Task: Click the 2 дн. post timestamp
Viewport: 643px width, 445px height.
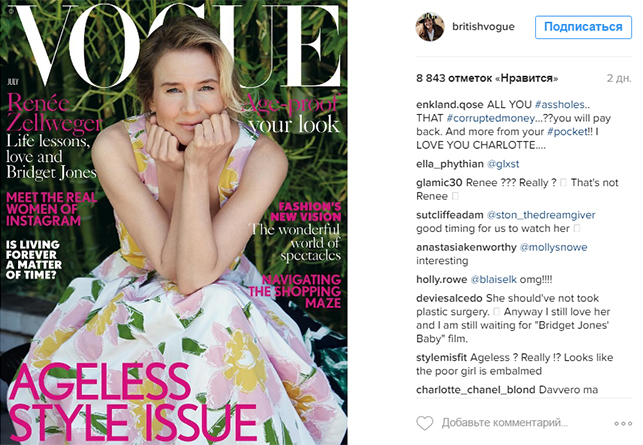Action: (x=619, y=78)
